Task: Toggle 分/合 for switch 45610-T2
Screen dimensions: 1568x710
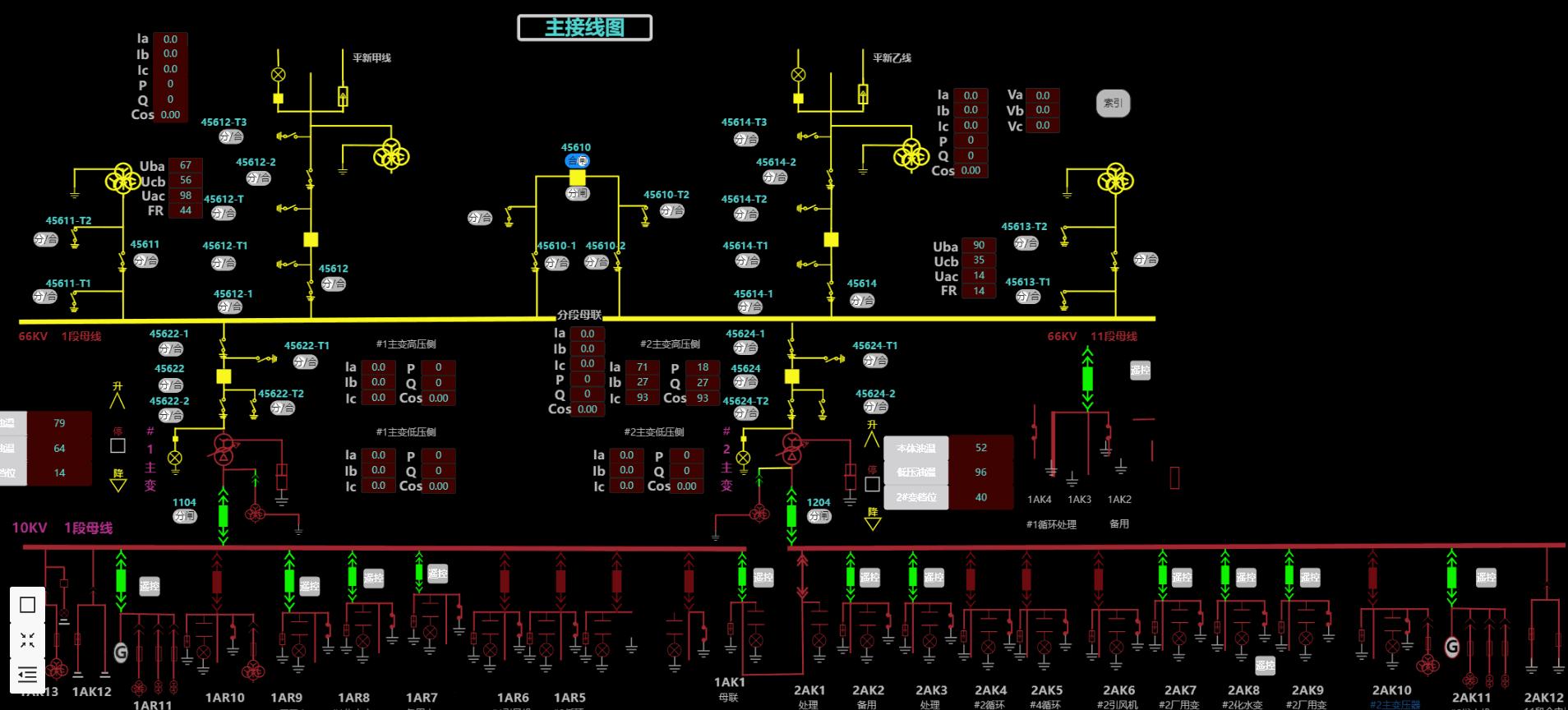Action: tap(672, 210)
